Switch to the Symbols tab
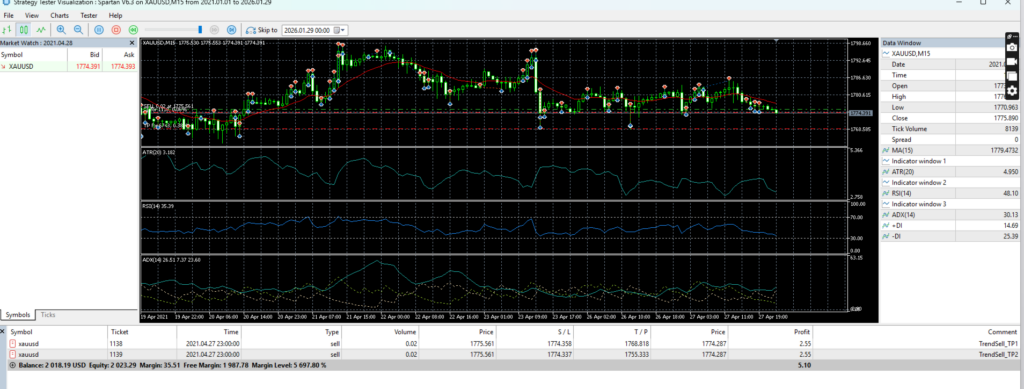Viewport: 1024px width, 389px height. click(18, 315)
